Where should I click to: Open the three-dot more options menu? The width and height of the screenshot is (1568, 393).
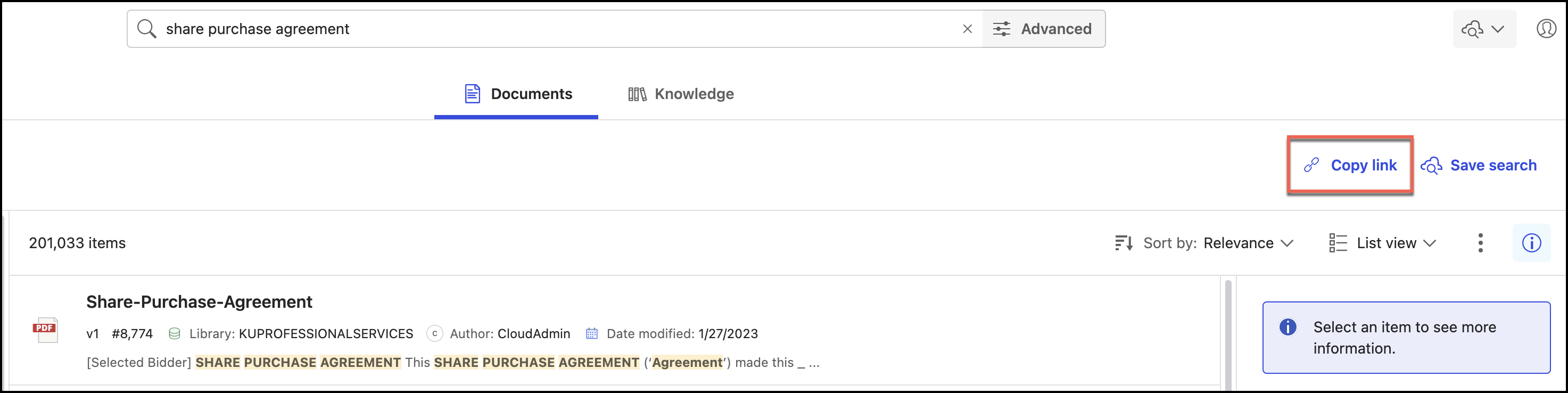tap(1480, 243)
